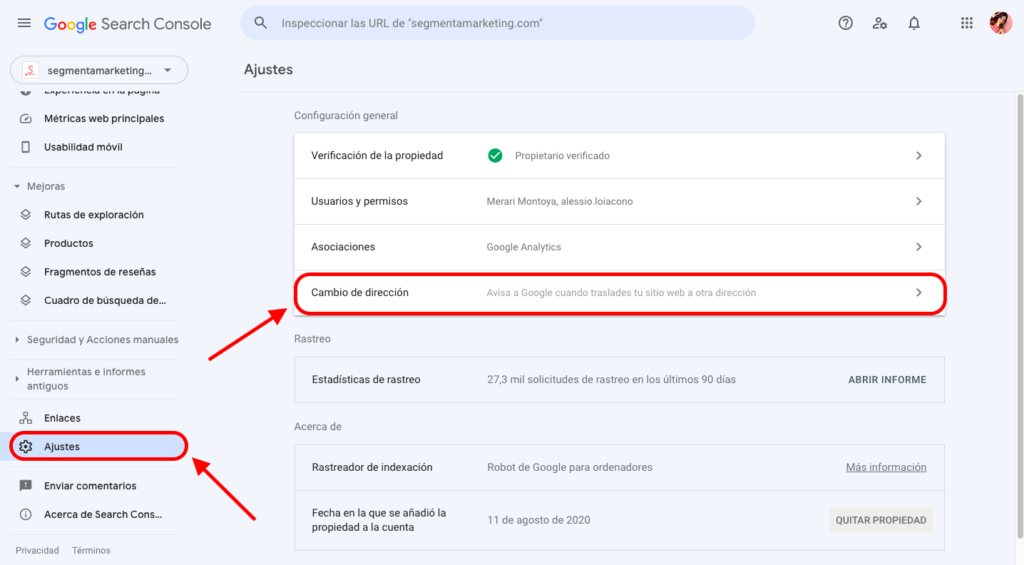Viewport: 1024px width, 565px height.
Task: Click Propietario verificado text
Action: (562, 155)
